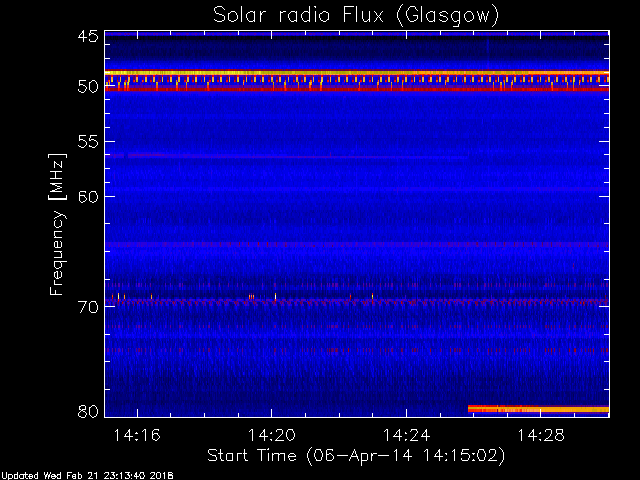Click the 14:24 time tick label
The height and width of the screenshot is (480, 640).
tap(407, 435)
